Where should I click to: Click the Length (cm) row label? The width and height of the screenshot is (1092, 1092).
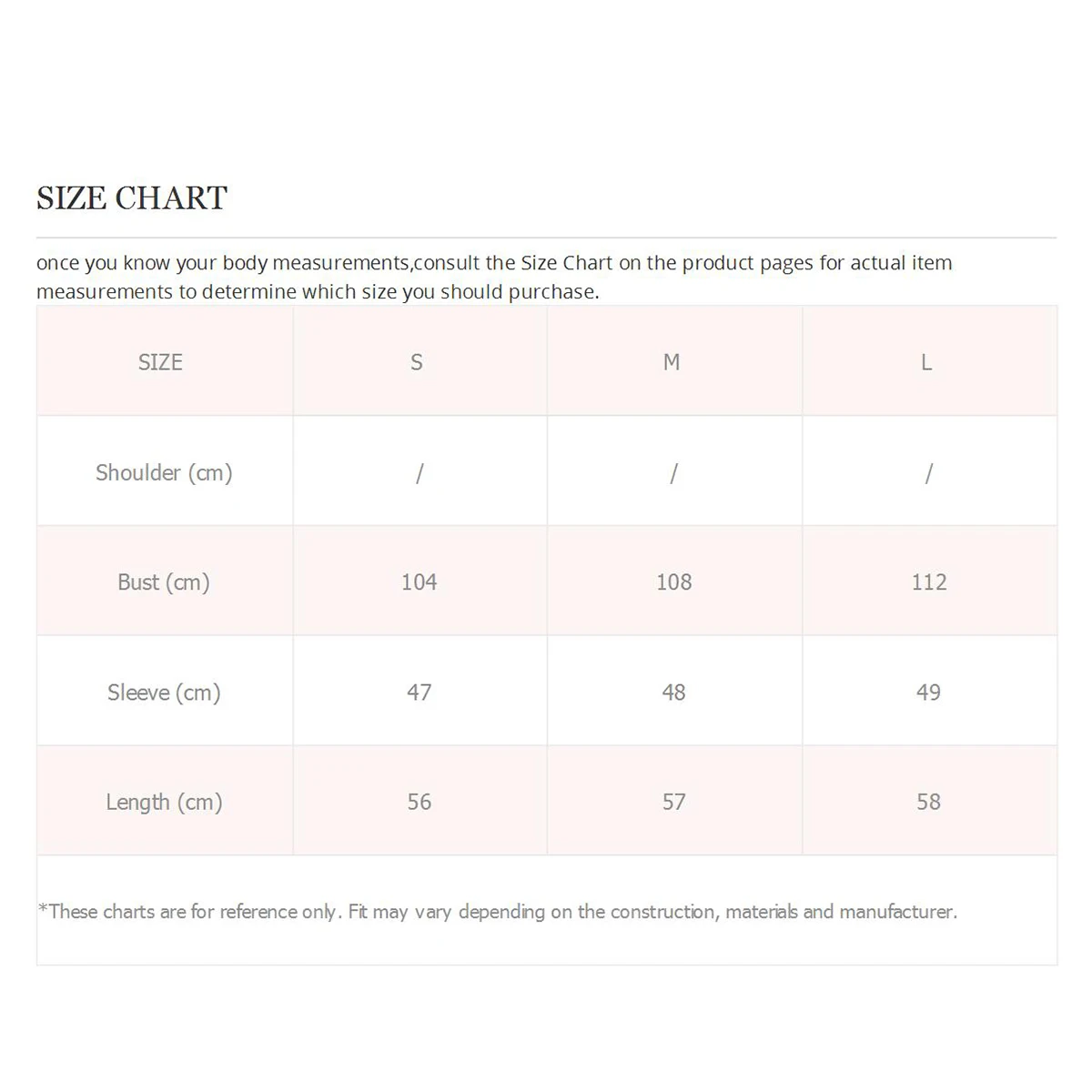(164, 802)
